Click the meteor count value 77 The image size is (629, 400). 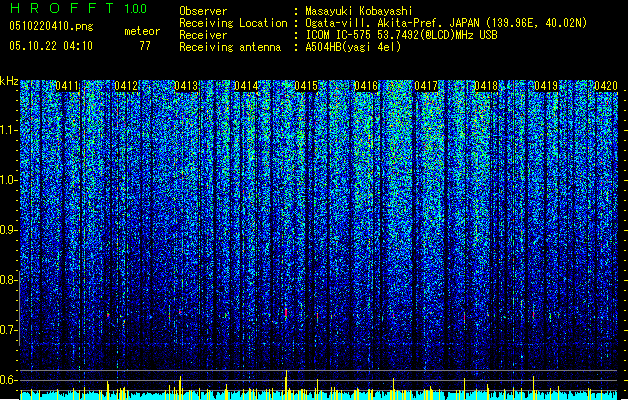pyautogui.click(x=145, y=46)
